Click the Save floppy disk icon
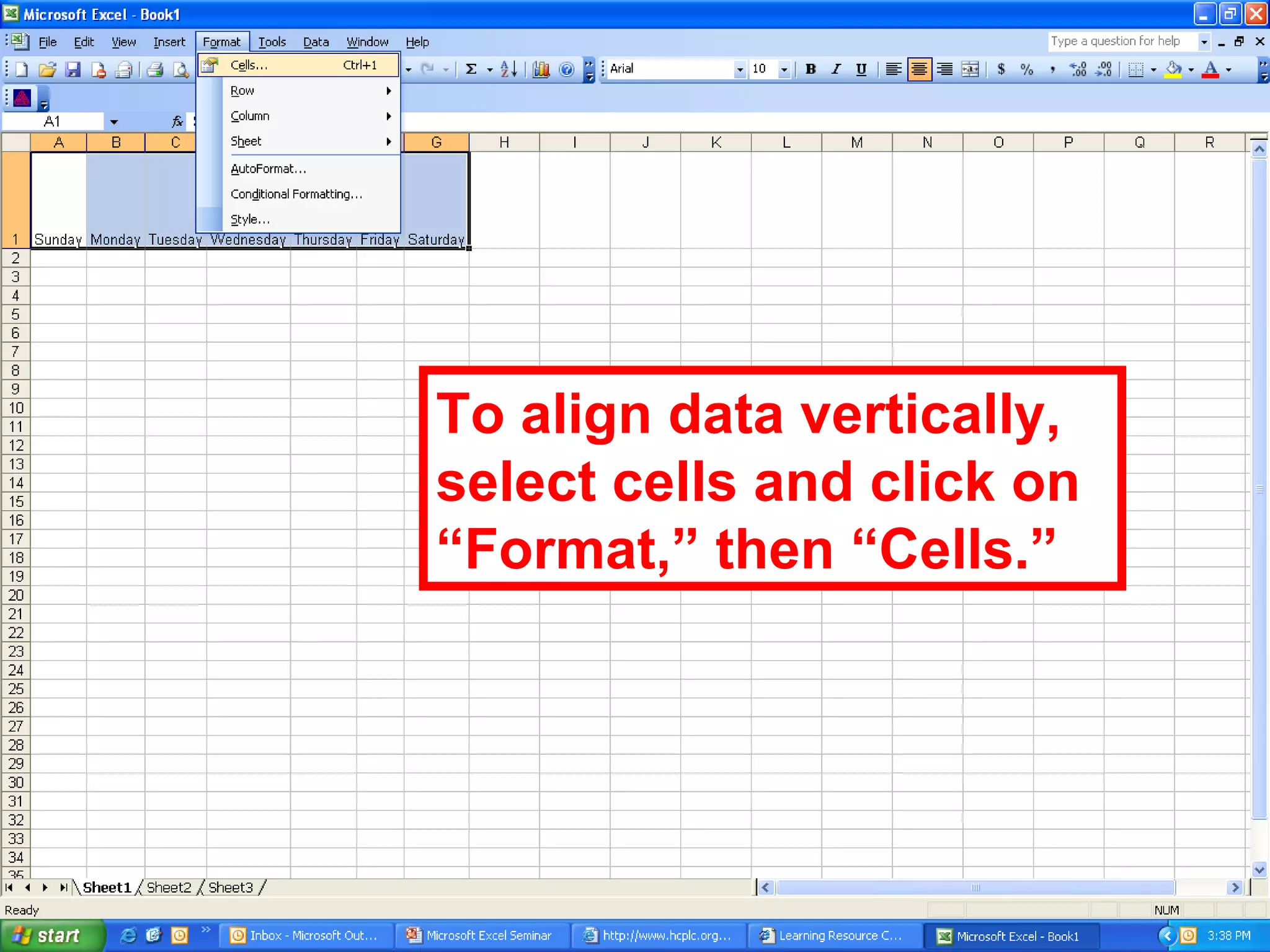This screenshot has height=952, width=1270. (x=73, y=69)
